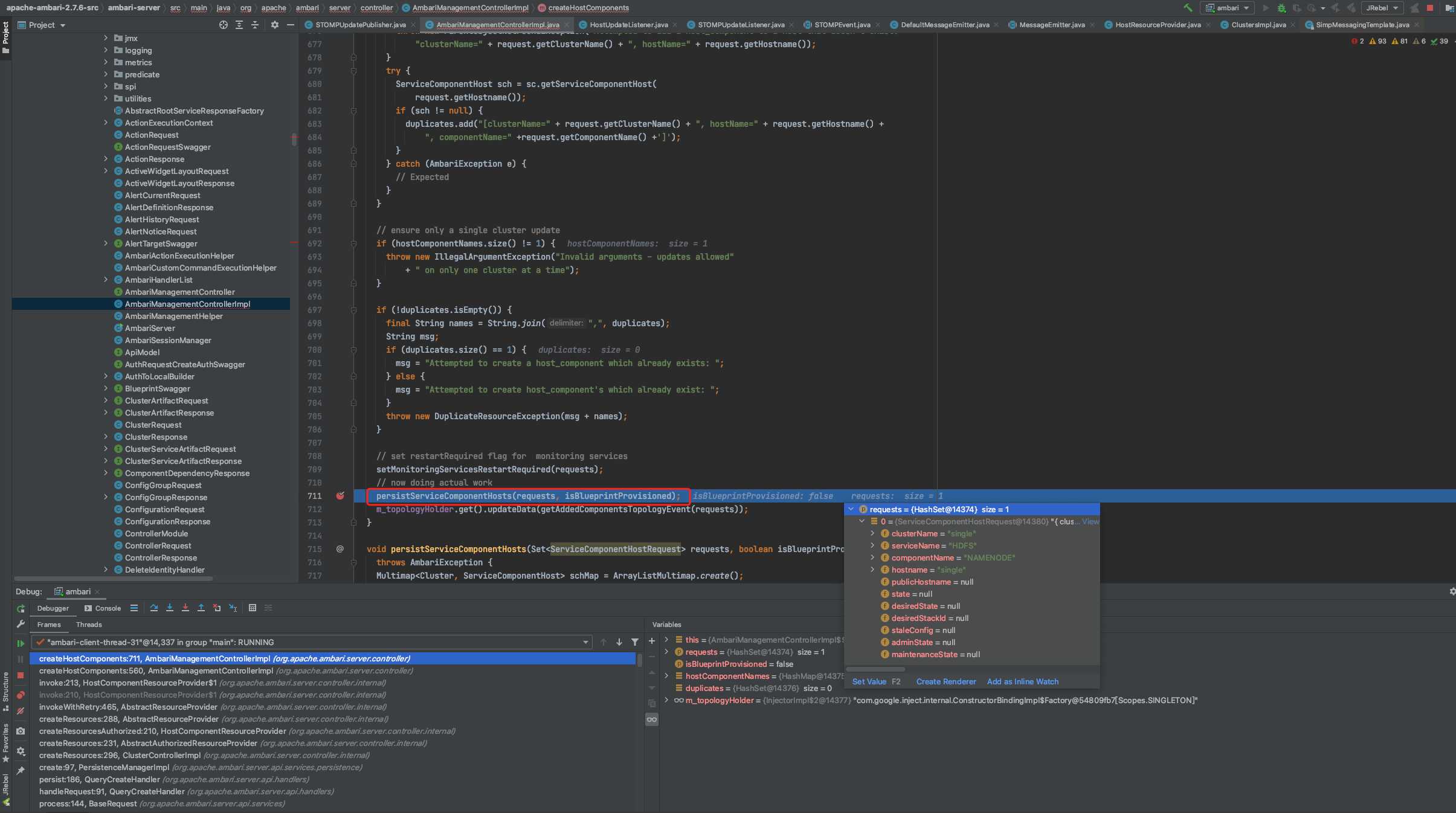Click Get Thread Dump camera icon
This screenshot has width=1456, height=813.
[21, 731]
